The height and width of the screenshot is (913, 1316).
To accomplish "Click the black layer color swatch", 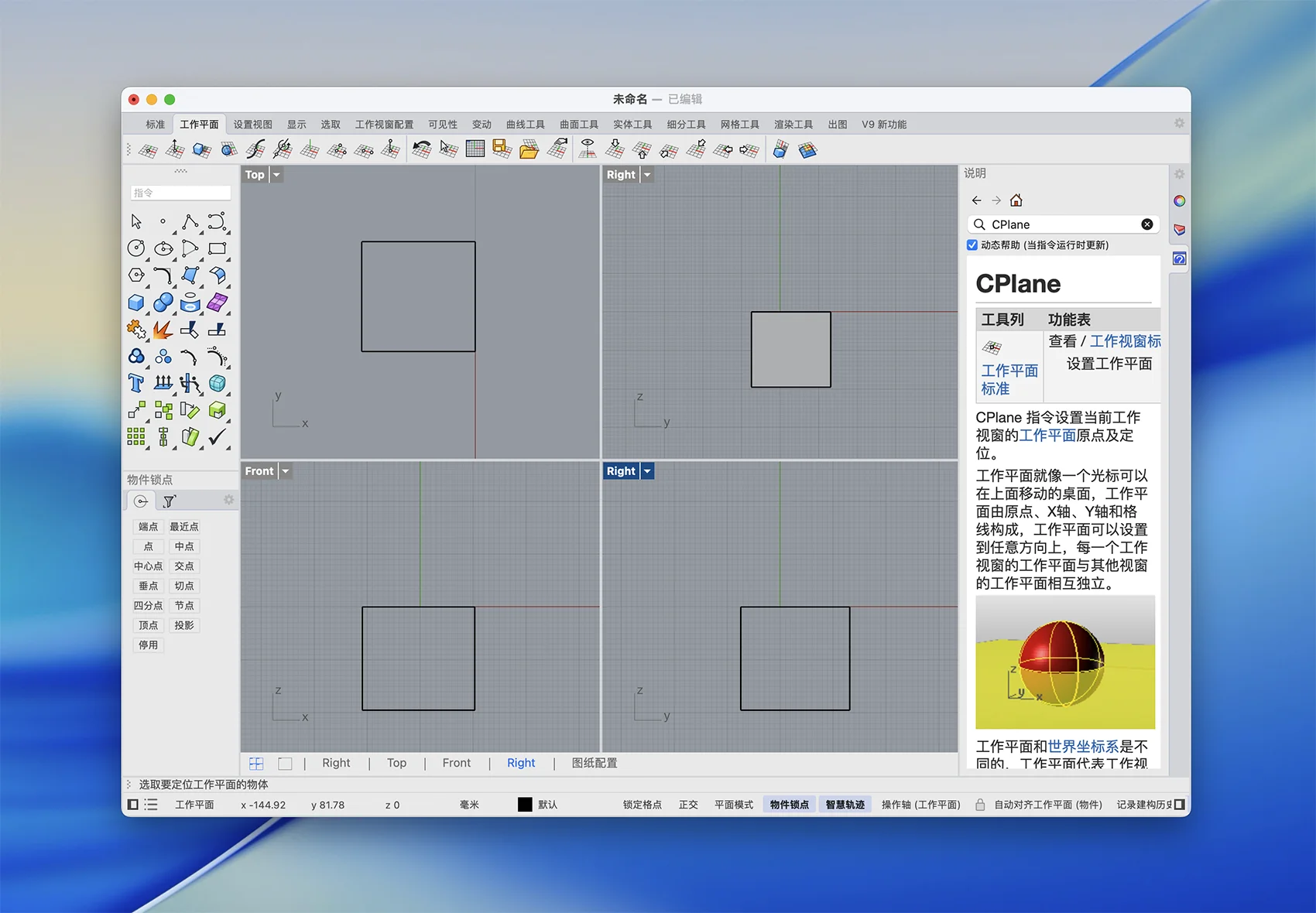I will (525, 805).
